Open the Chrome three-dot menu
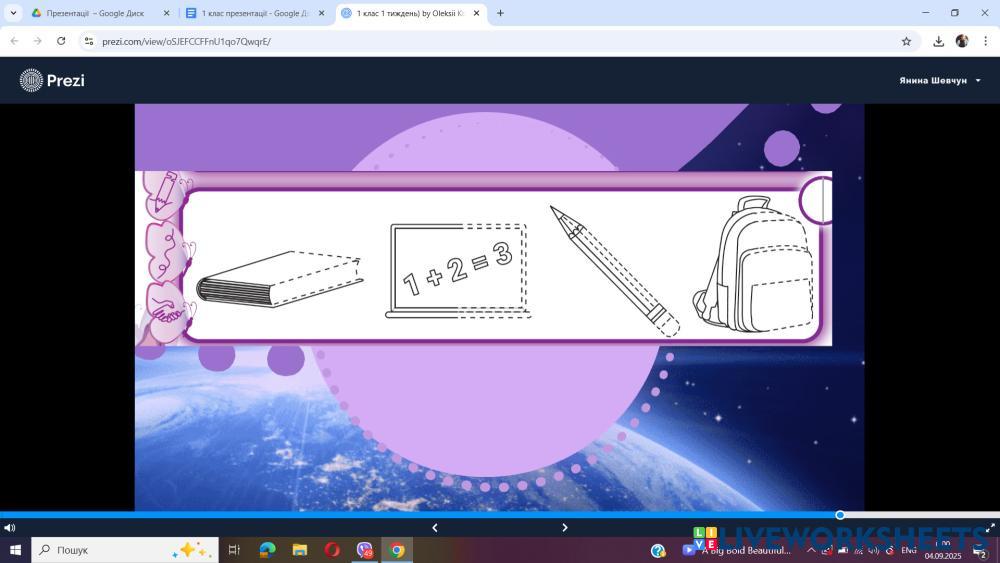Image resolution: width=1000 pixels, height=563 pixels. (x=984, y=41)
